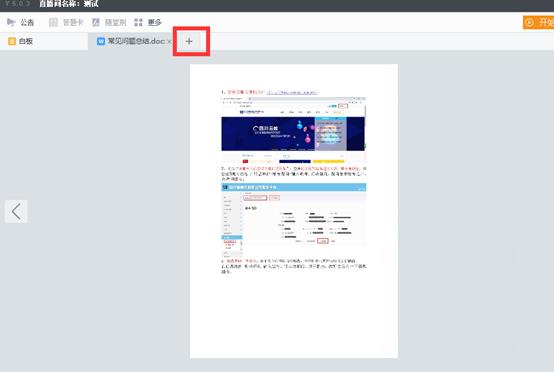Screen dimensions: 554x372
Task: Open the 答题卡 answer card tool
Action: coord(66,22)
